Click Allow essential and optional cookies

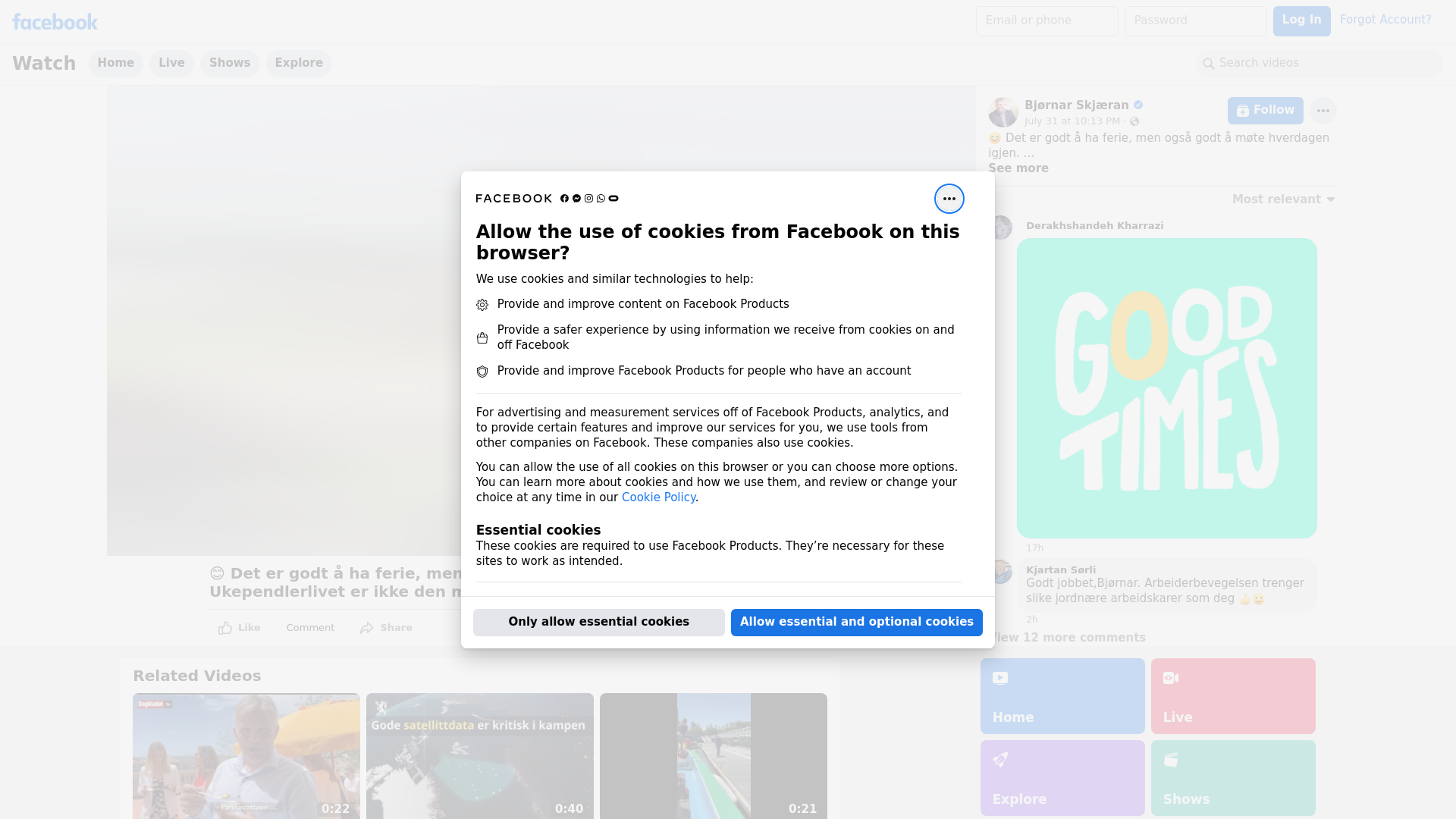[x=857, y=623]
